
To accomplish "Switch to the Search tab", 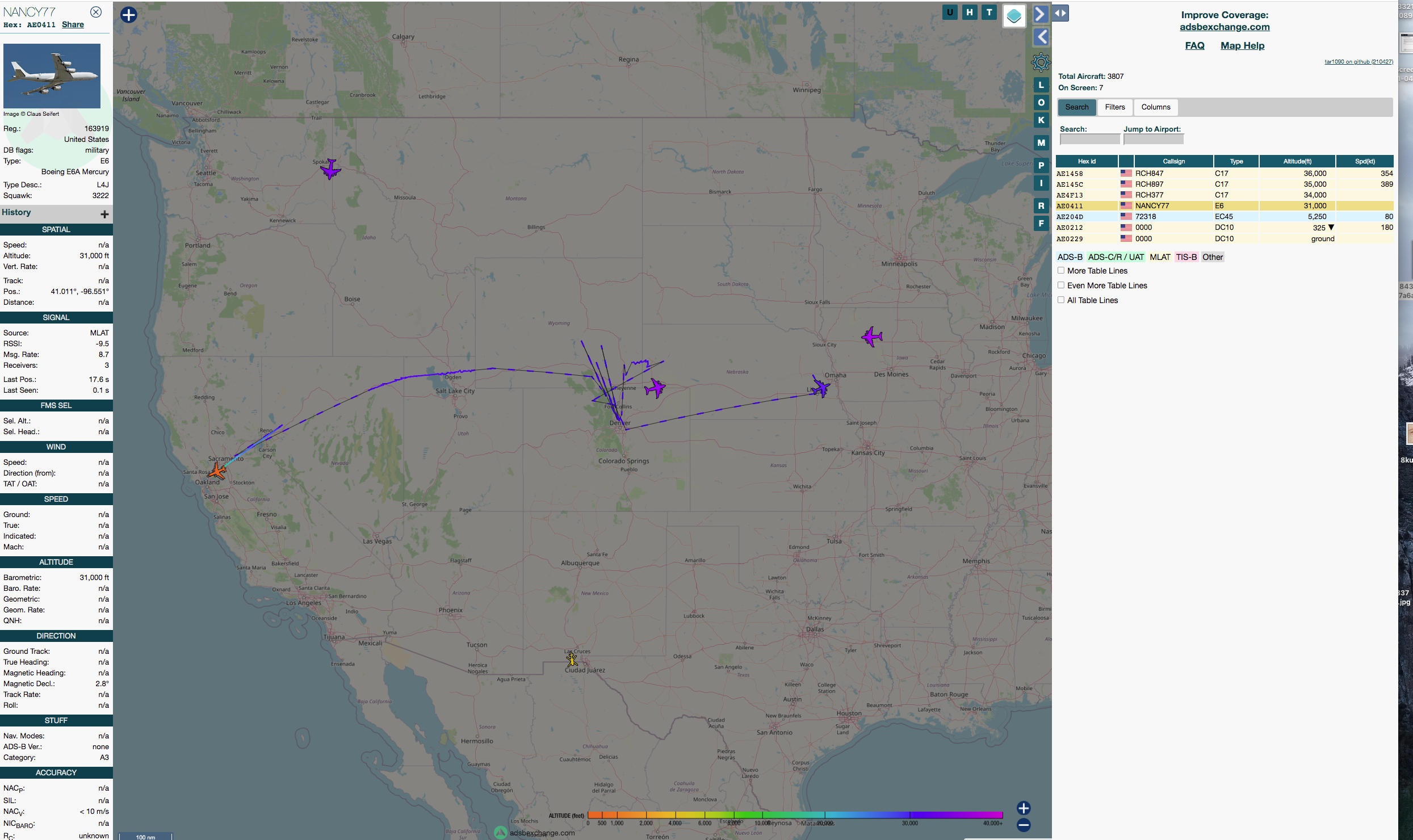I will 1076,107.
